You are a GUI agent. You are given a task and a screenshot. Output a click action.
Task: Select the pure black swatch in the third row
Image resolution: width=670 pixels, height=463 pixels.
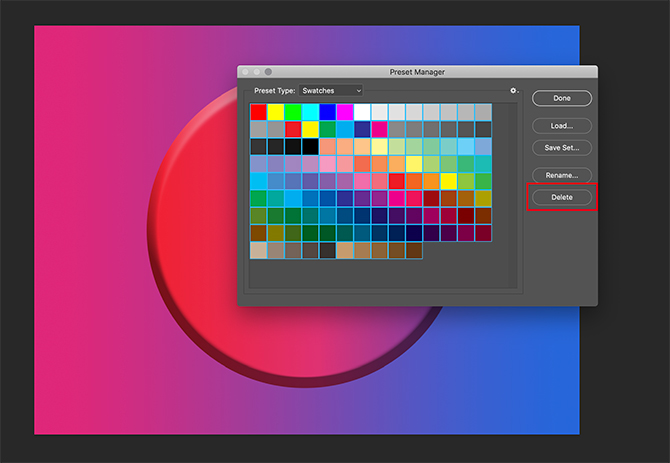[x=311, y=147]
